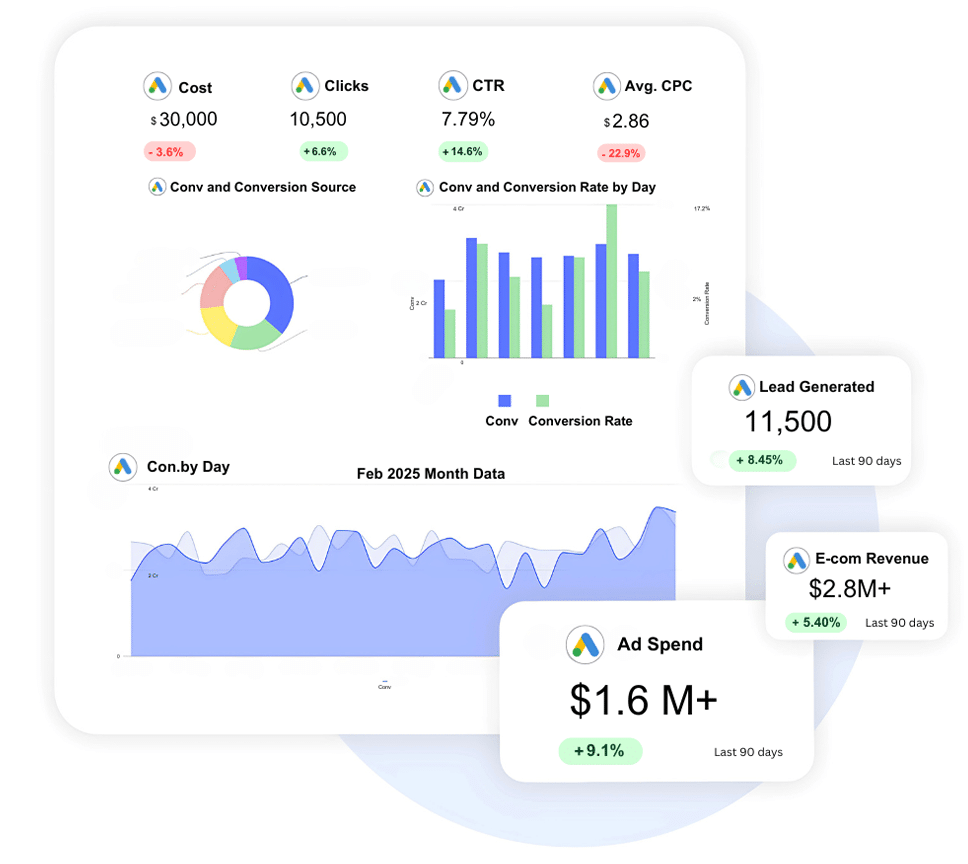This screenshot has width=968, height=864.
Task: Click the Conv legend label under bar chart
Action: point(501,421)
